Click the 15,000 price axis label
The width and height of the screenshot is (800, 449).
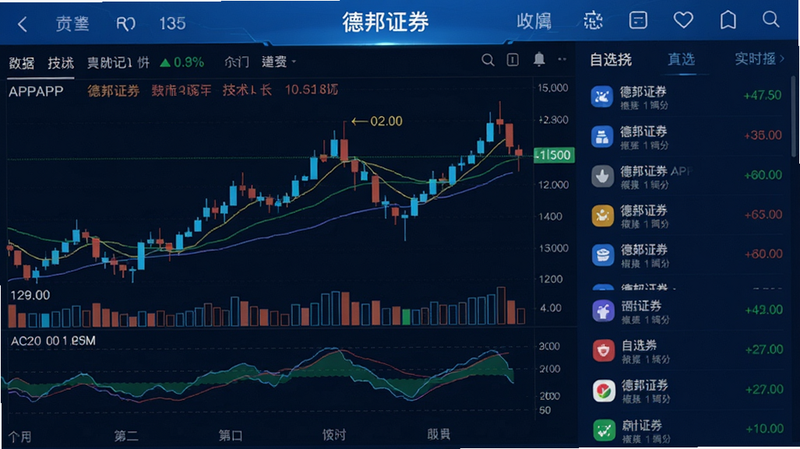coord(553,88)
